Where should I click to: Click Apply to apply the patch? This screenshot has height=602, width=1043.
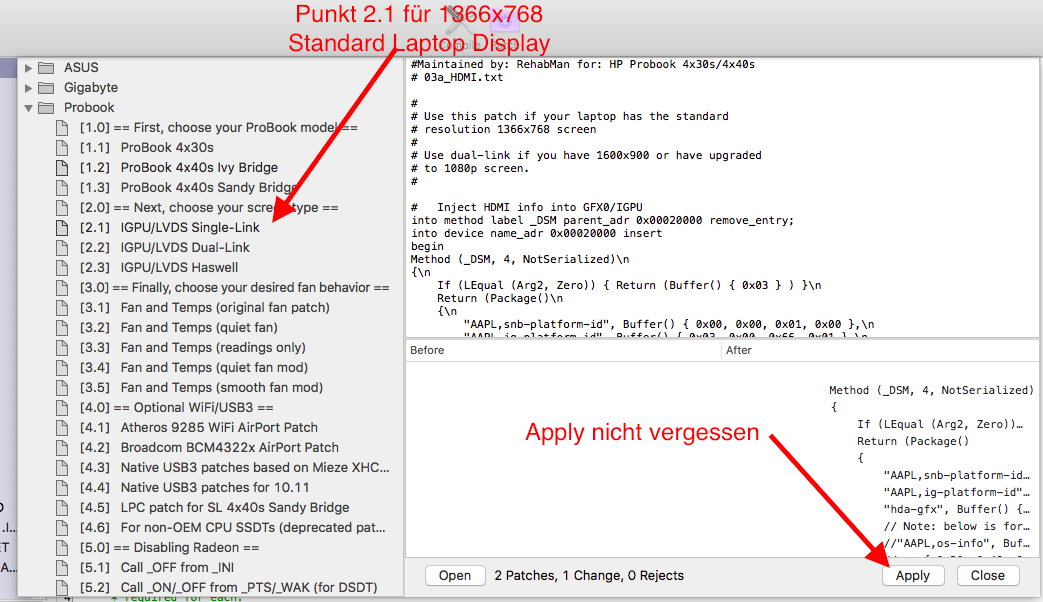(x=913, y=575)
